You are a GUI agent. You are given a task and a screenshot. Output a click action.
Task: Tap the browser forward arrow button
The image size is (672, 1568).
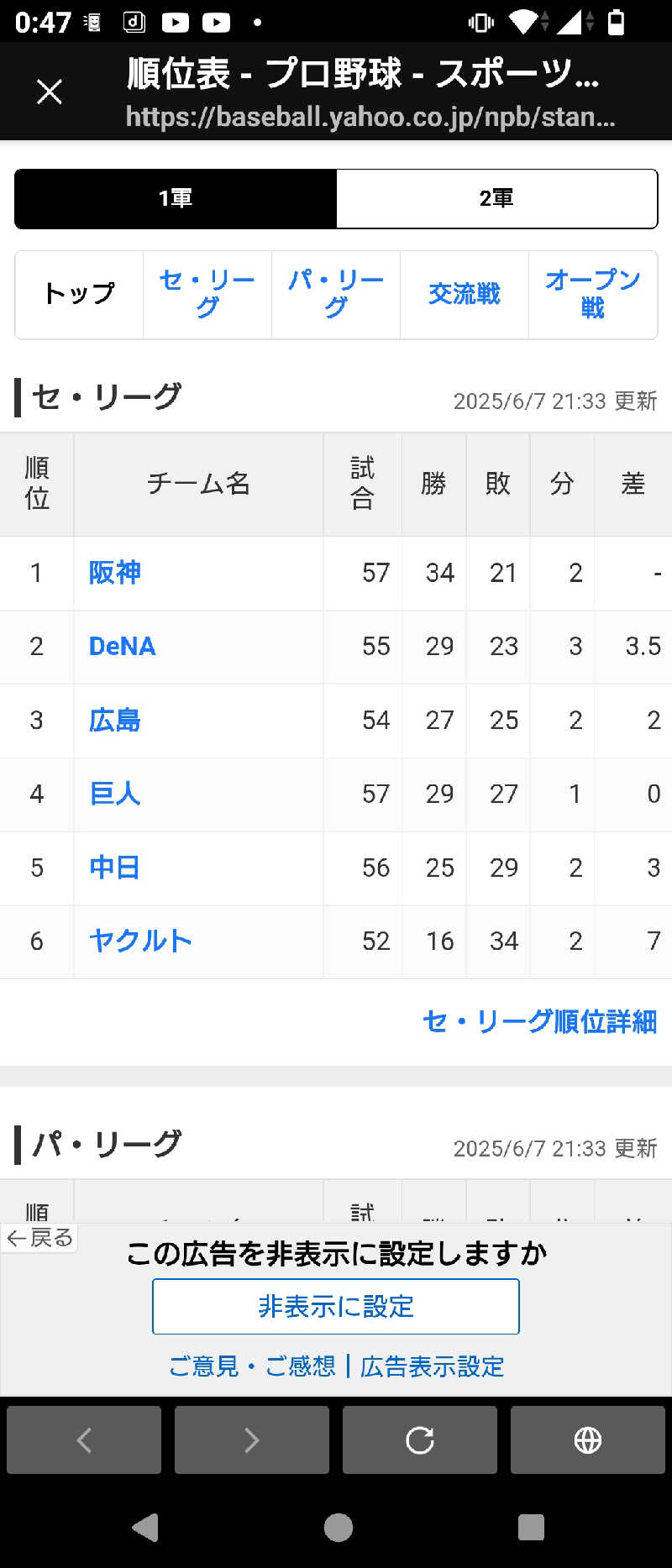point(252,1440)
